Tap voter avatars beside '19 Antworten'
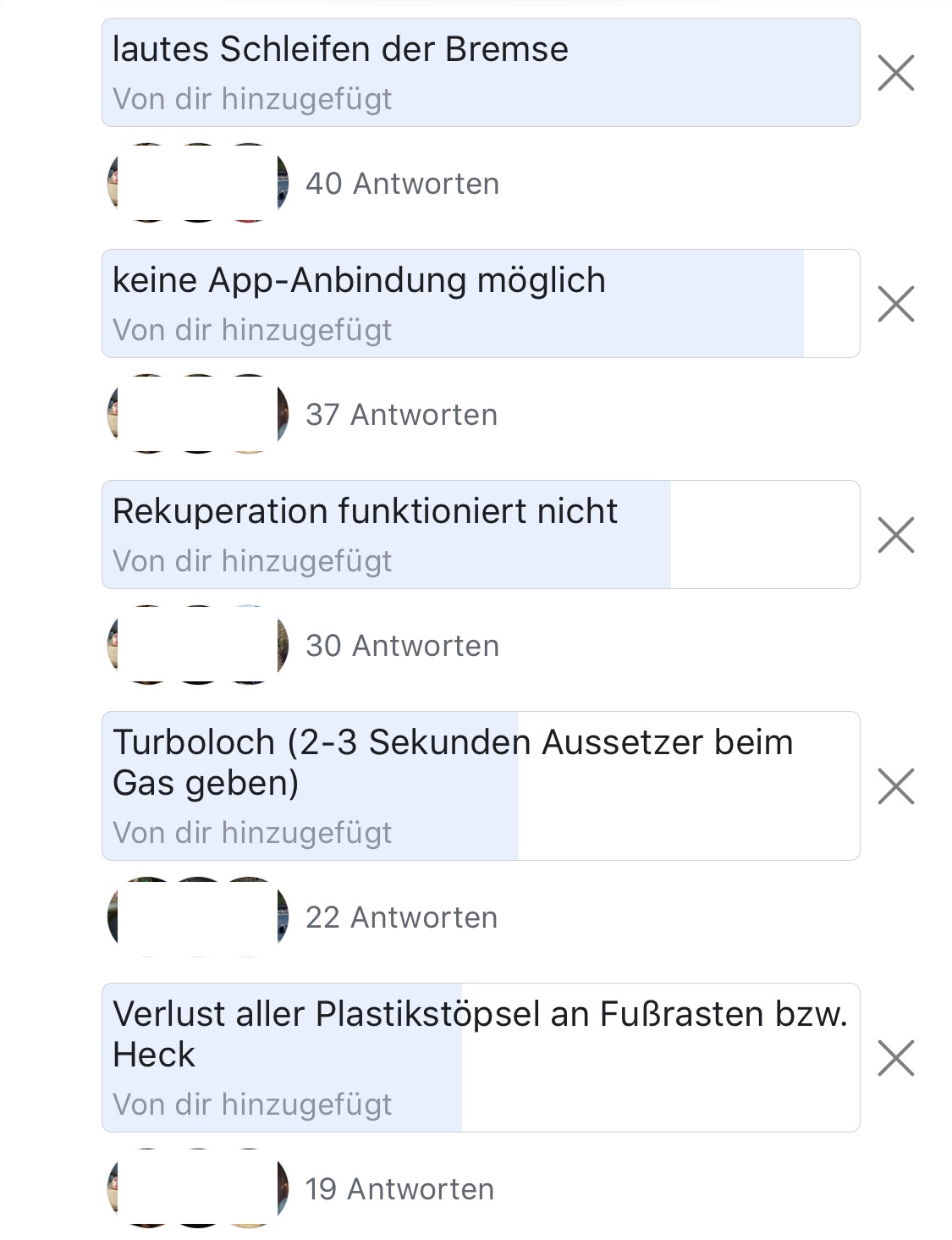Image resolution: width=952 pixels, height=1240 pixels. click(x=198, y=1189)
